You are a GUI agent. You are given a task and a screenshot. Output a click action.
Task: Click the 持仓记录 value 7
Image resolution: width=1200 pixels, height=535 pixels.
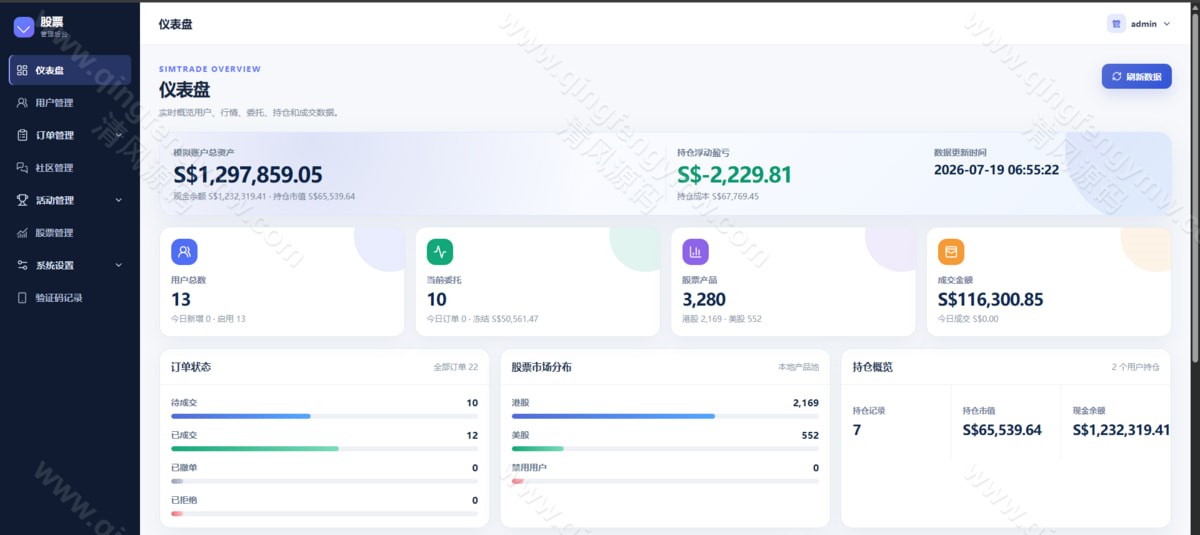(x=857, y=430)
